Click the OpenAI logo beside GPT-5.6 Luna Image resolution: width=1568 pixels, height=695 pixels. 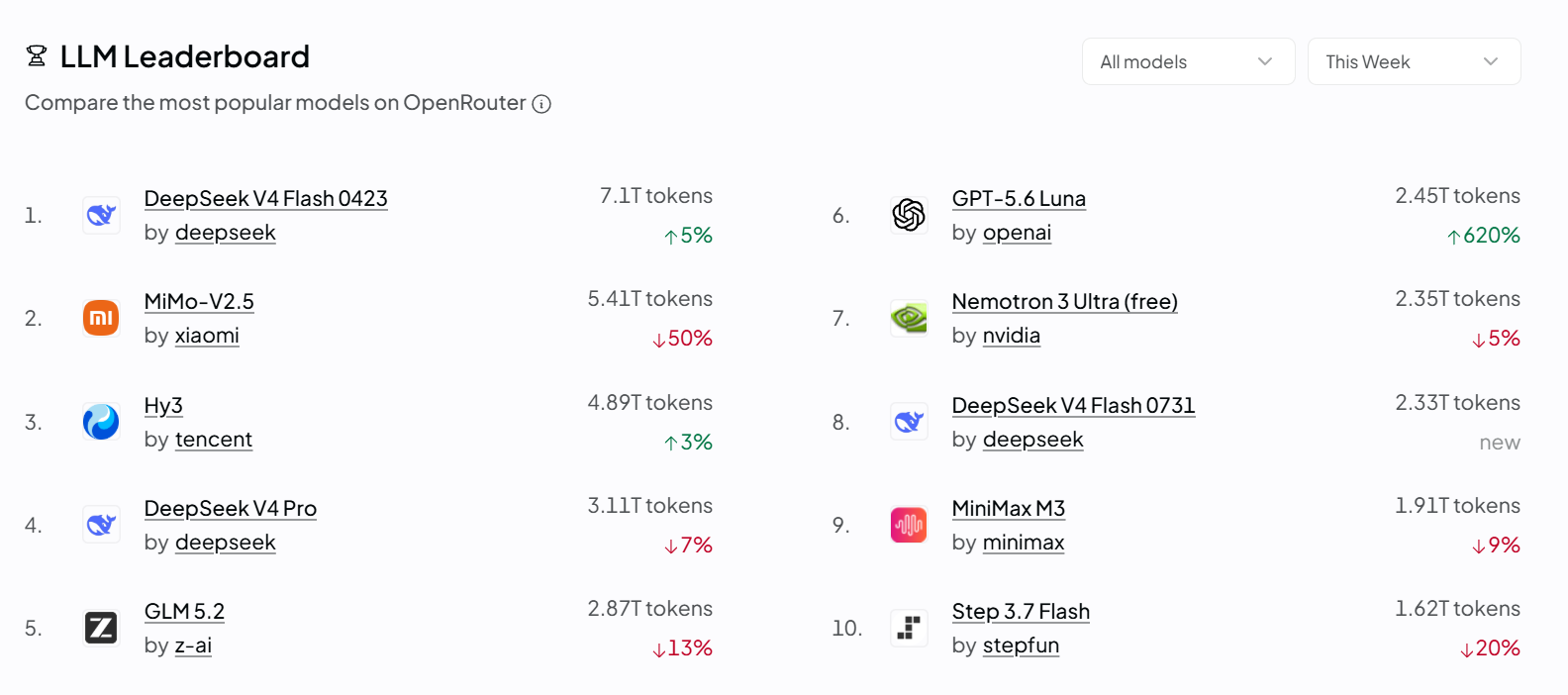coord(909,215)
